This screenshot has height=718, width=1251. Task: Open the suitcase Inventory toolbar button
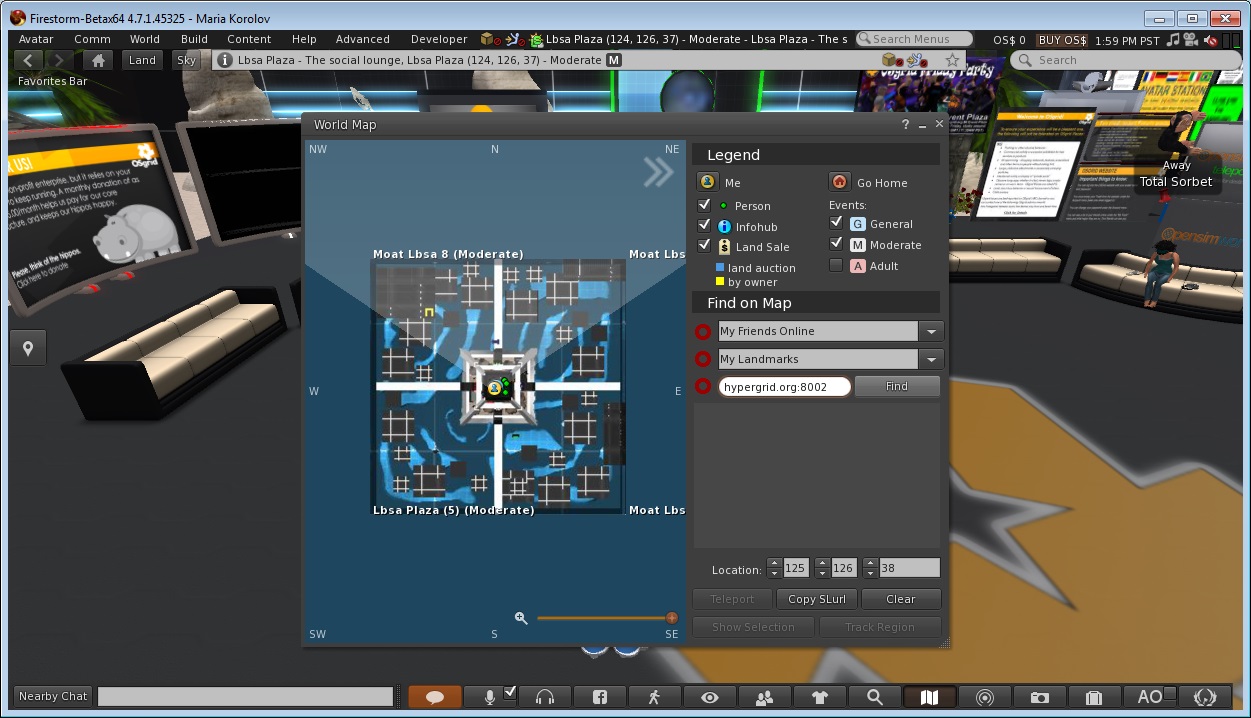[x=1095, y=697]
